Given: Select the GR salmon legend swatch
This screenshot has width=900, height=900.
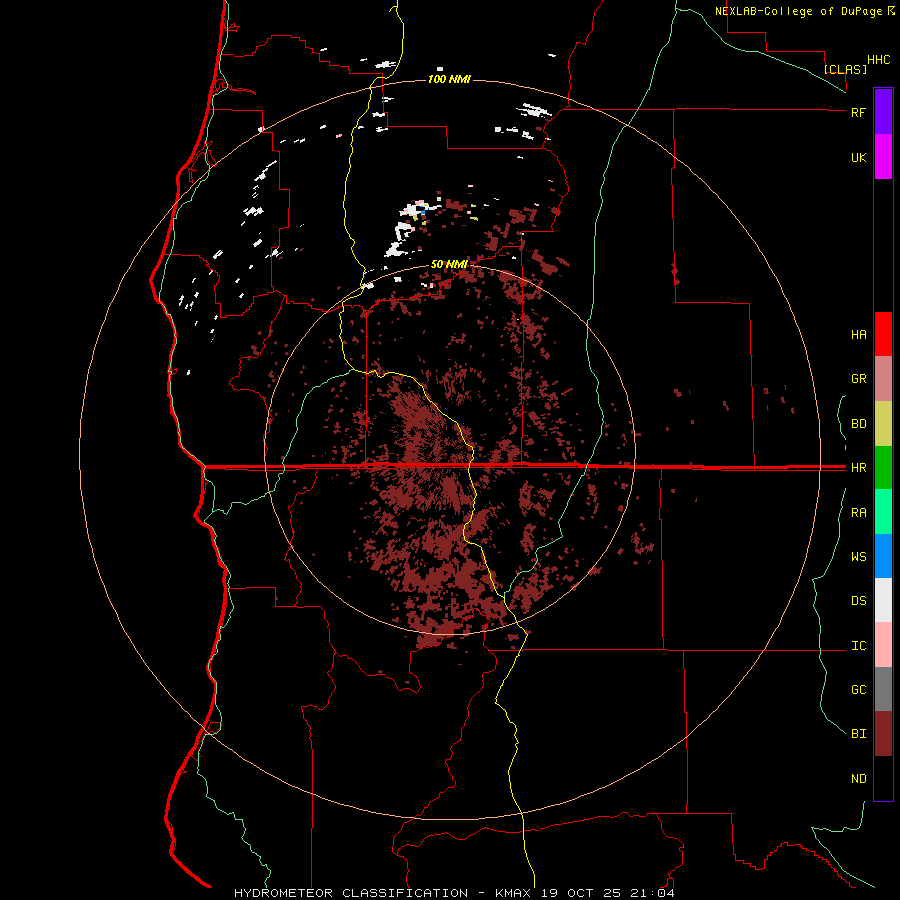Looking at the screenshot, I should click(883, 379).
